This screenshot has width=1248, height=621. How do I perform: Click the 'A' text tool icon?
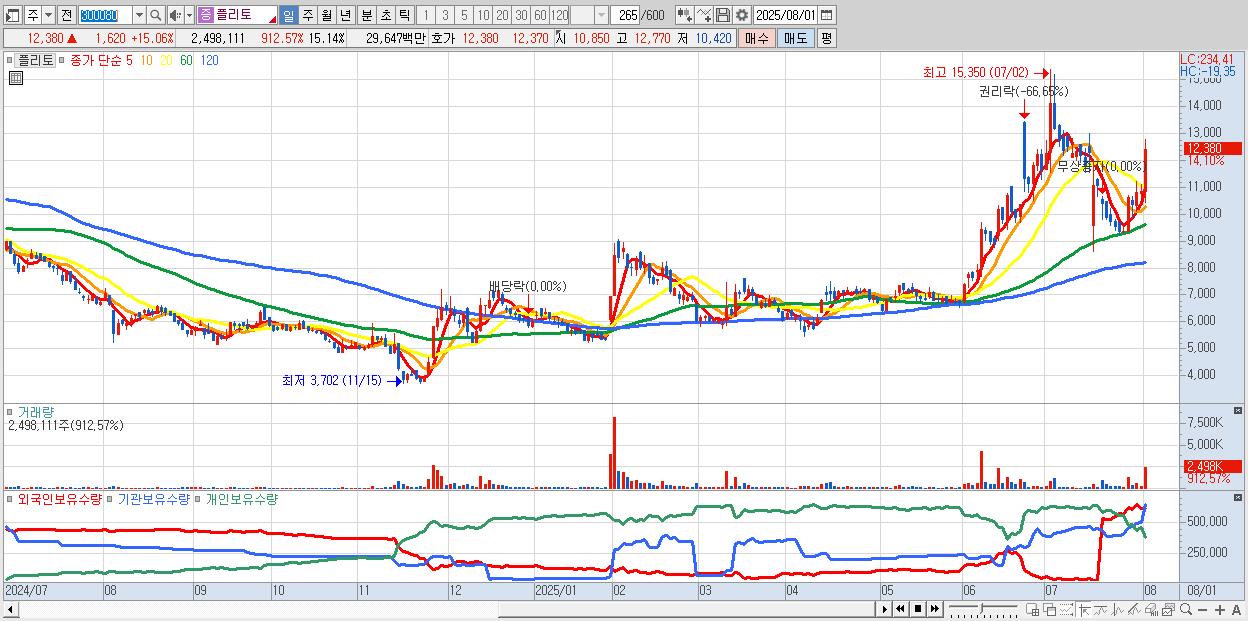coord(1236,610)
